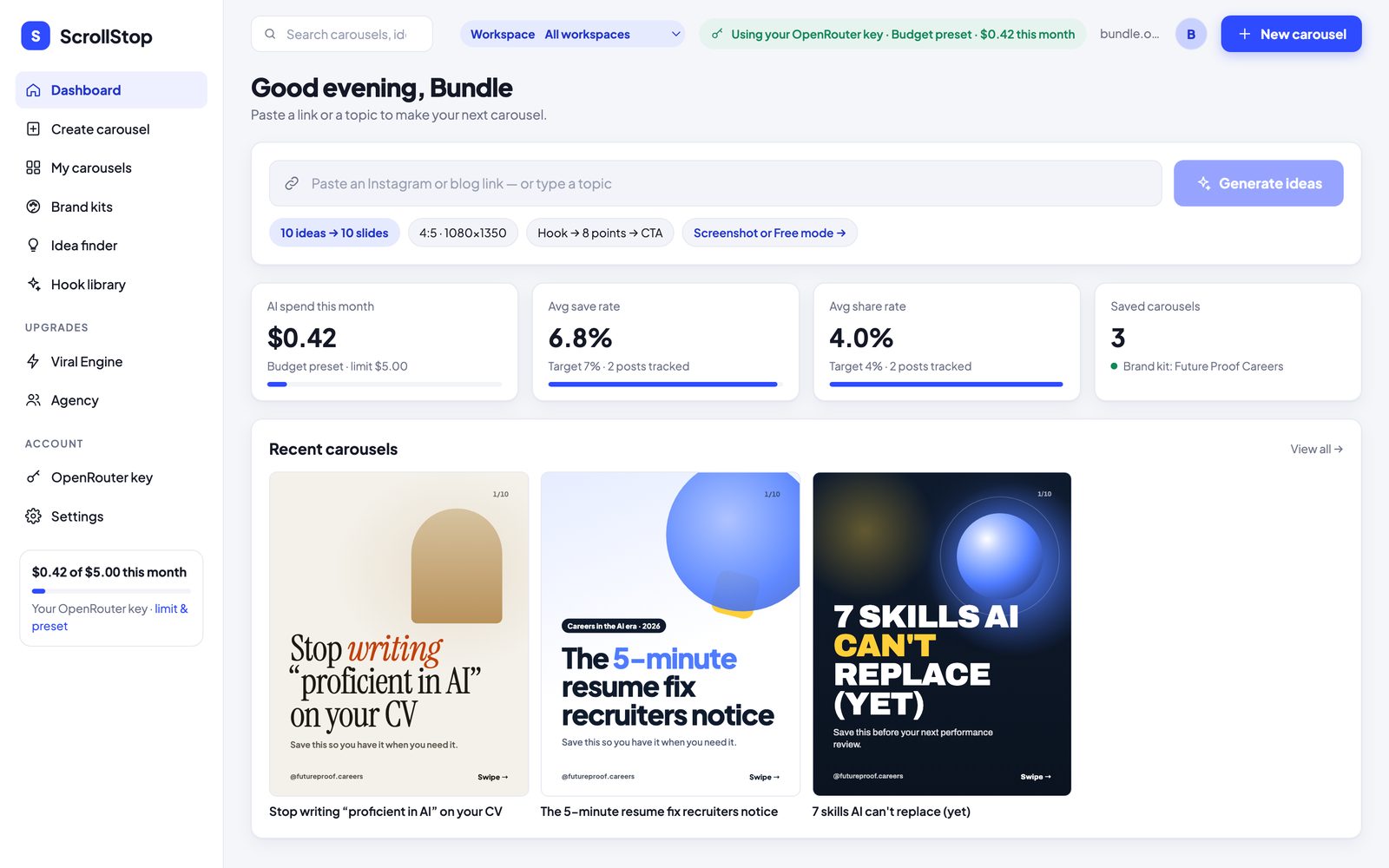Open the Idea finder page
1389x868 pixels.
click(x=111, y=245)
